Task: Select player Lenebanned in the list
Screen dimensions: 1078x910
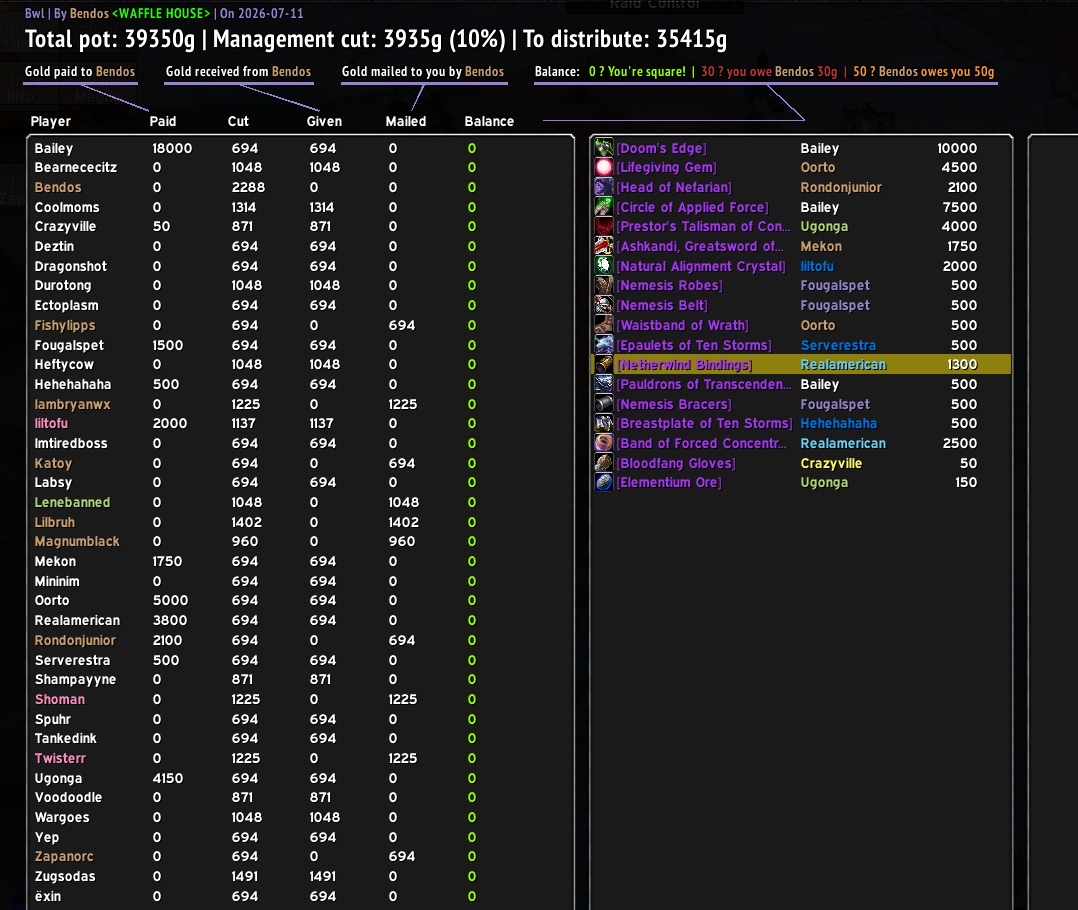Action: tap(72, 502)
